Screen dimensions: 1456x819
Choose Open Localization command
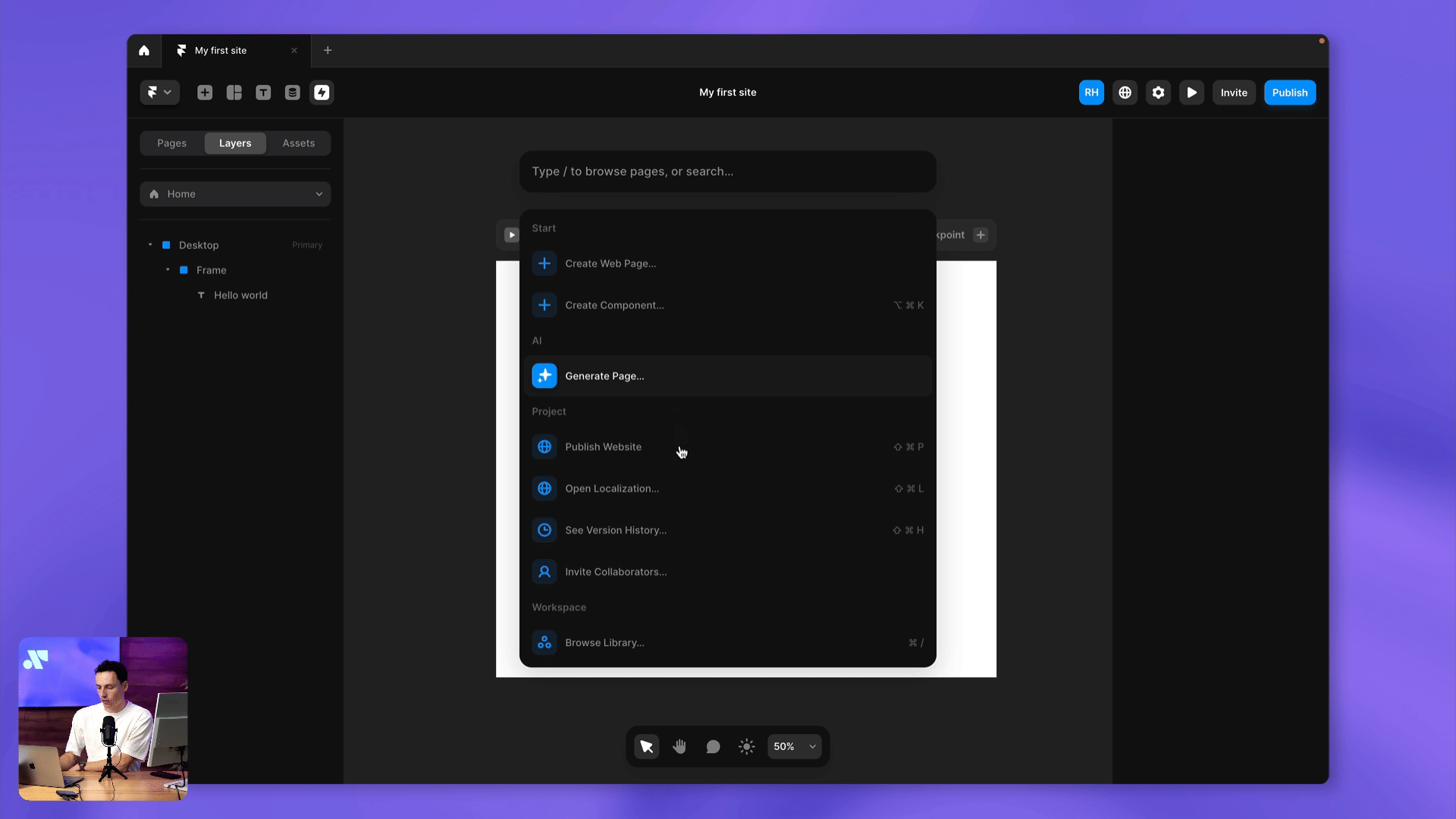(727, 489)
